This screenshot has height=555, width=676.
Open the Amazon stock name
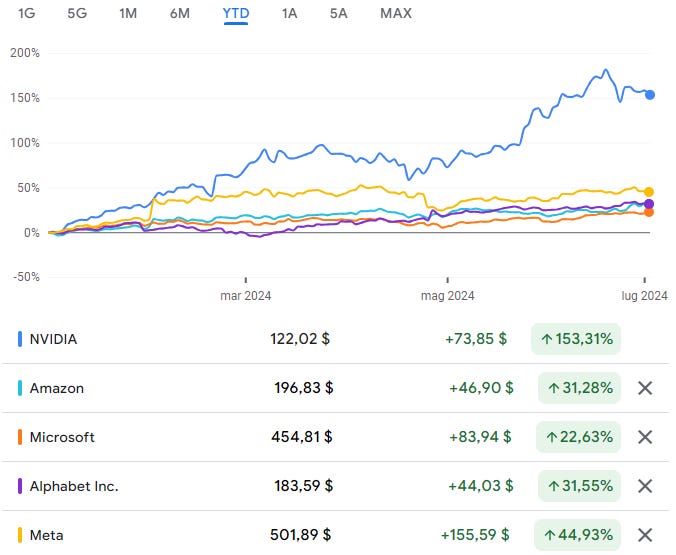point(57,388)
